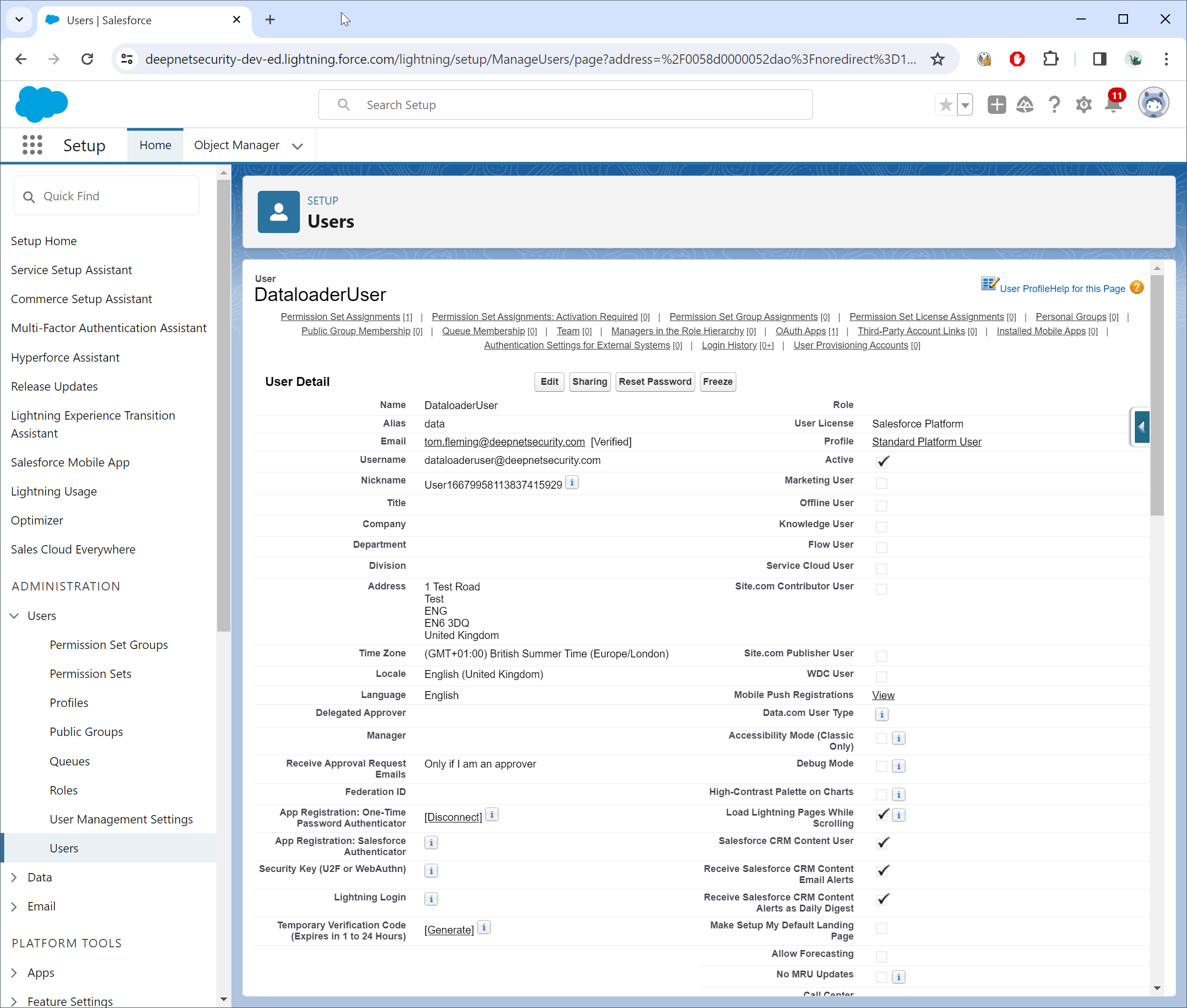Click the notifications bell icon
Screen dimensions: 1187x1008
1113,104
